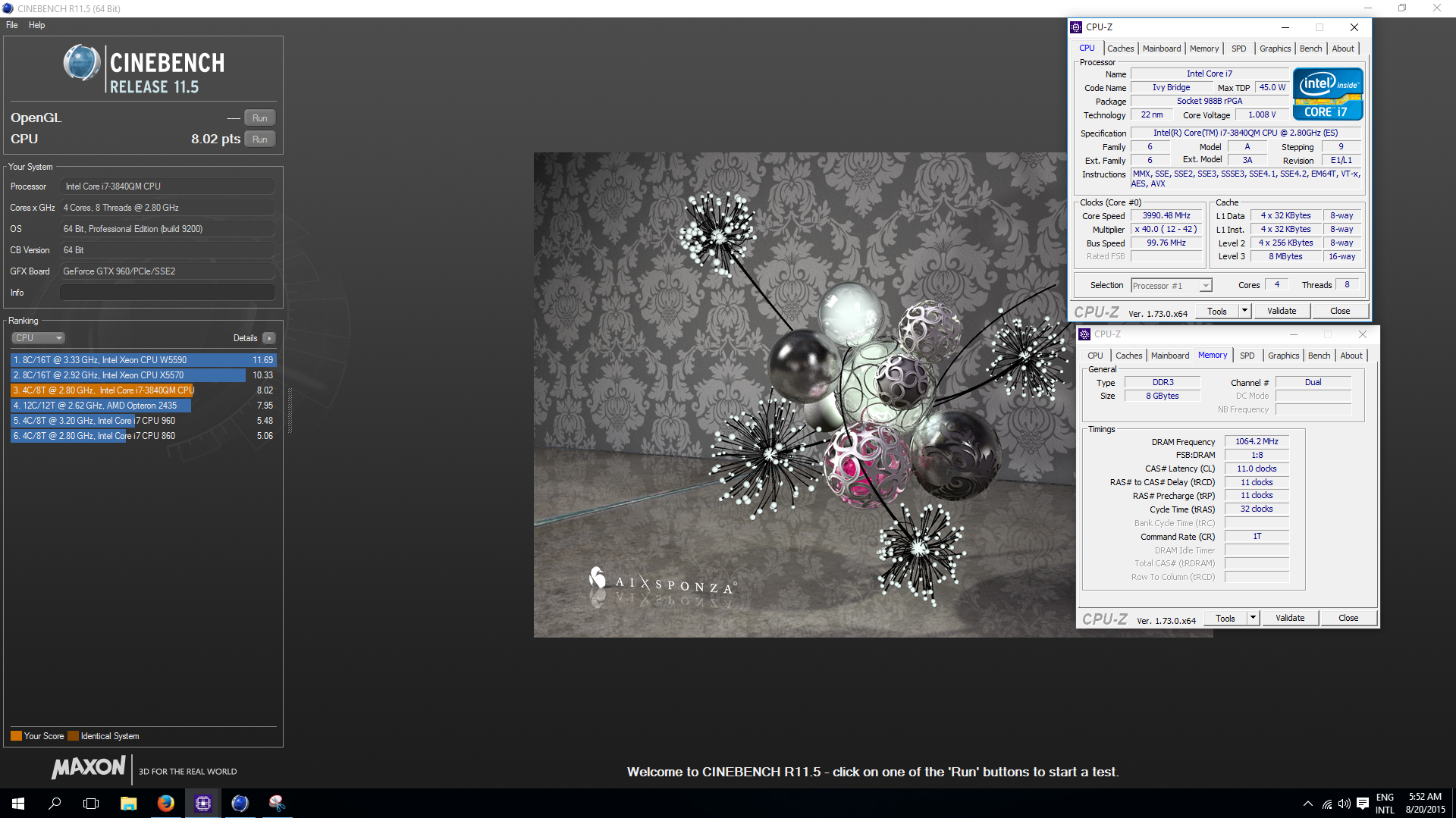
Task: Open File Explorer from taskbar
Action: point(128,804)
